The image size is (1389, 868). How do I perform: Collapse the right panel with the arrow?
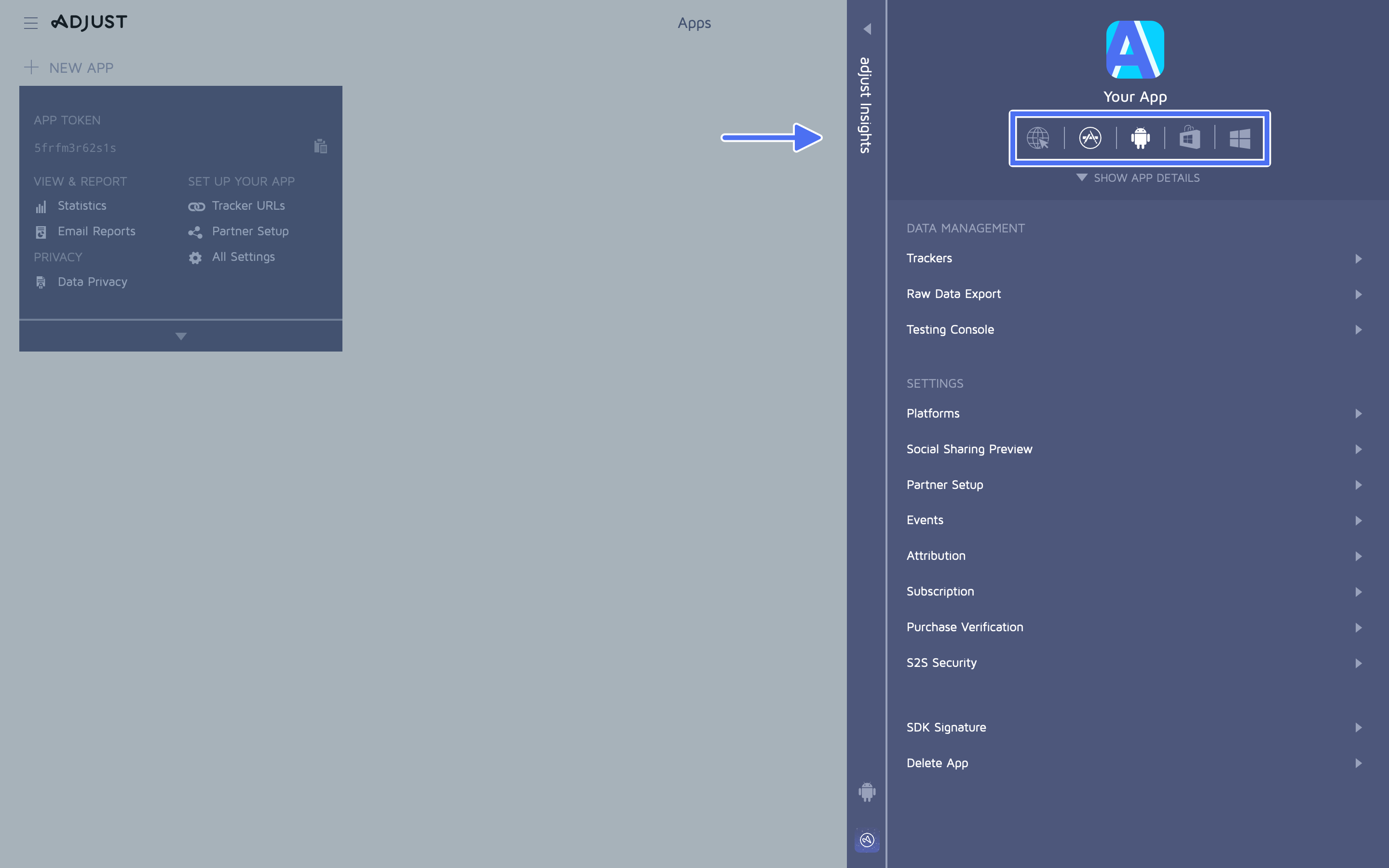click(x=867, y=28)
